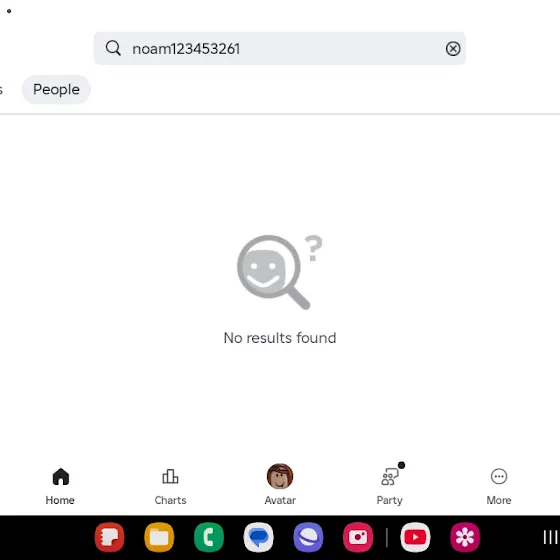The height and width of the screenshot is (560, 560).
Task: Clear the search text with X button
Action: [x=453, y=49]
